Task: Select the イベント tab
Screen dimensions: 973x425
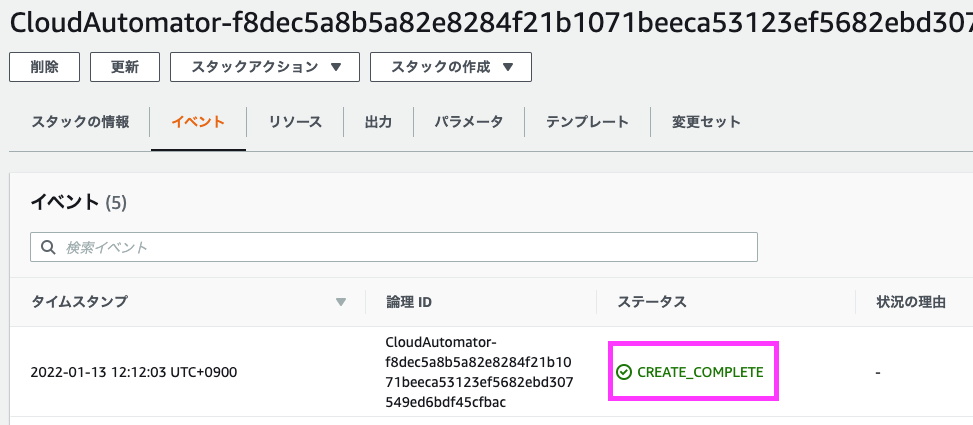Action: 198,122
